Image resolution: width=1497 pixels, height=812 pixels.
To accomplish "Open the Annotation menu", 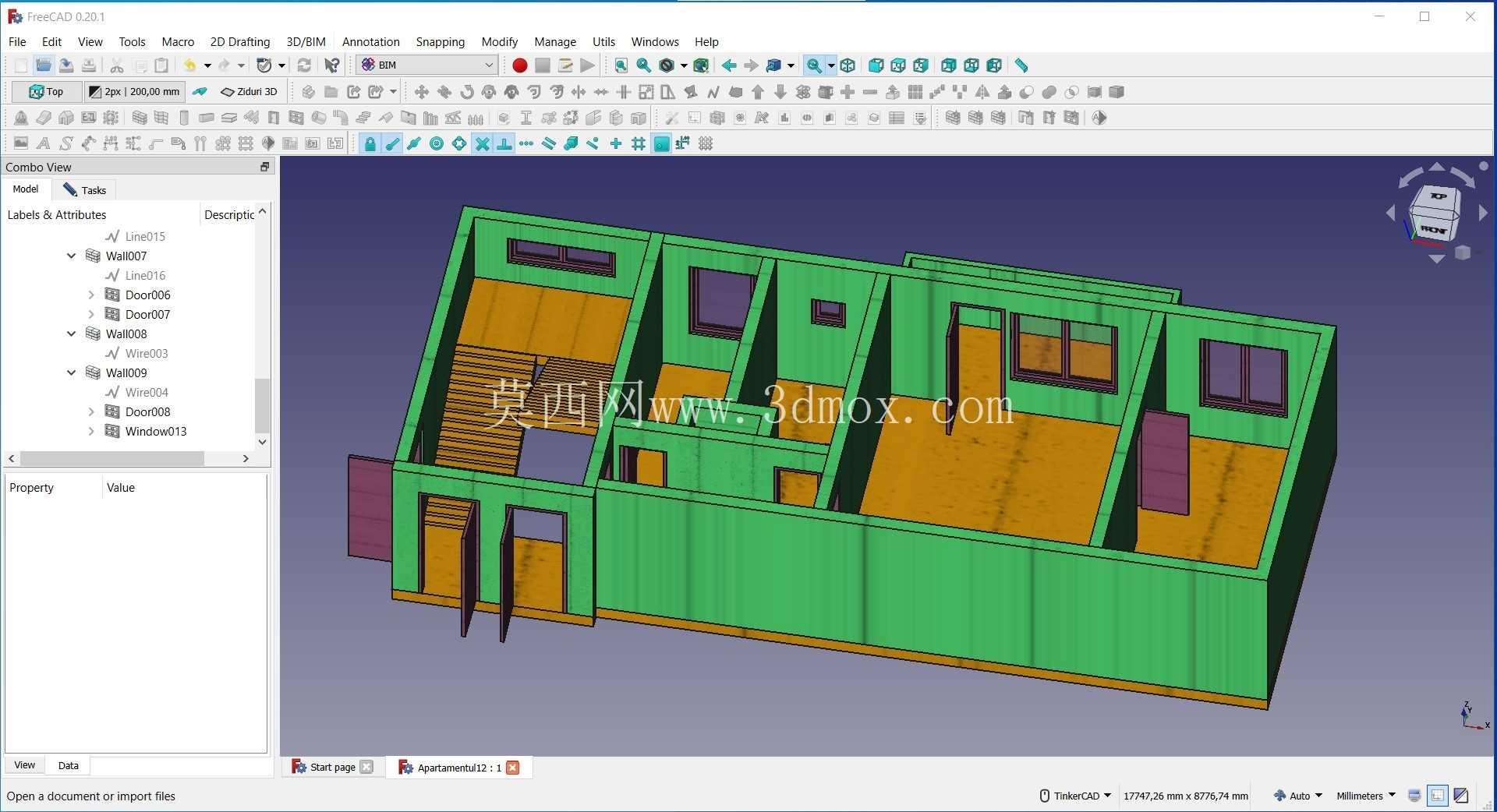I will point(371,42).
